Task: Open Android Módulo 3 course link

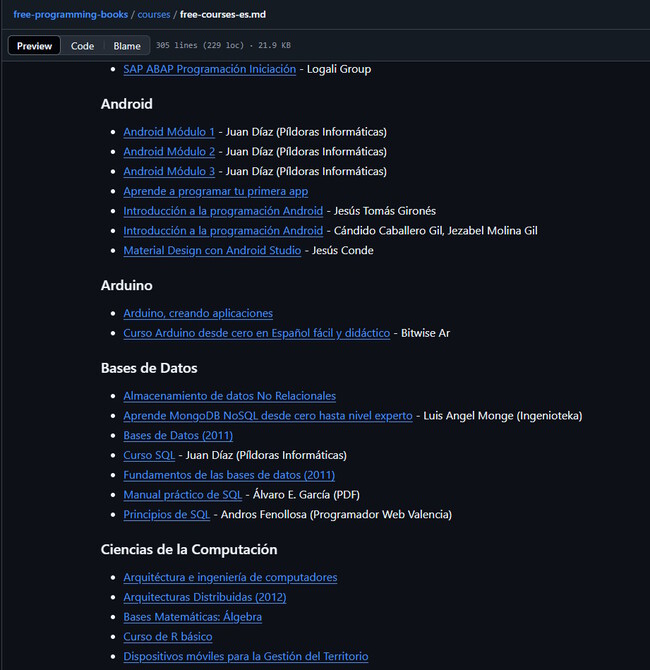Action: point(169,171)
